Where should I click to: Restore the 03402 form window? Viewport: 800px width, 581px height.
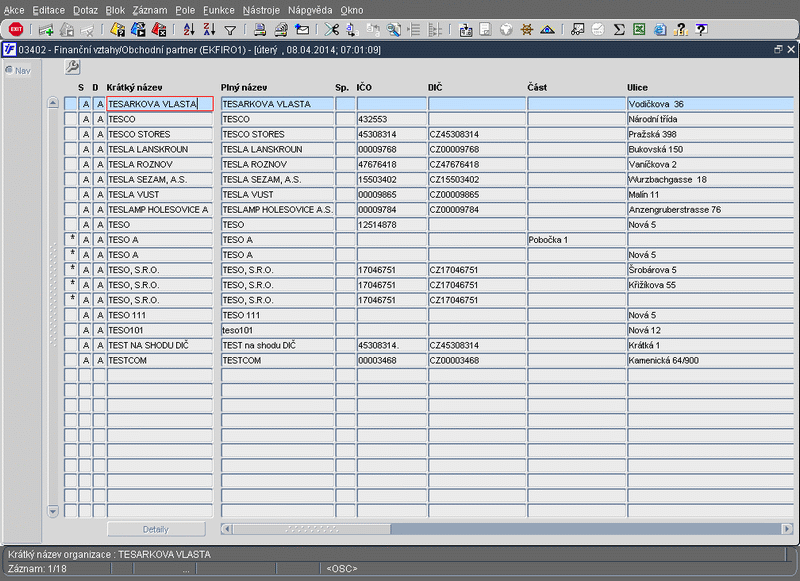pyautogui.click(x=778, y=49)
